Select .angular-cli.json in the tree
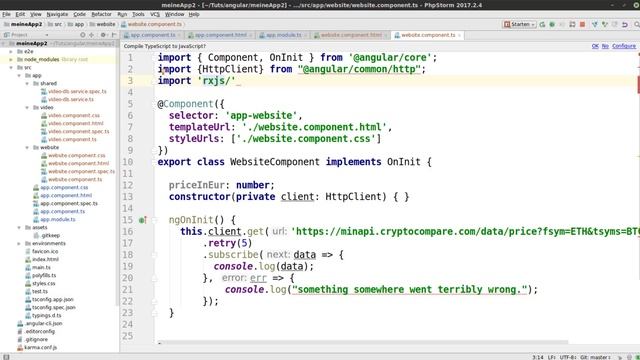 coord(44,324)
